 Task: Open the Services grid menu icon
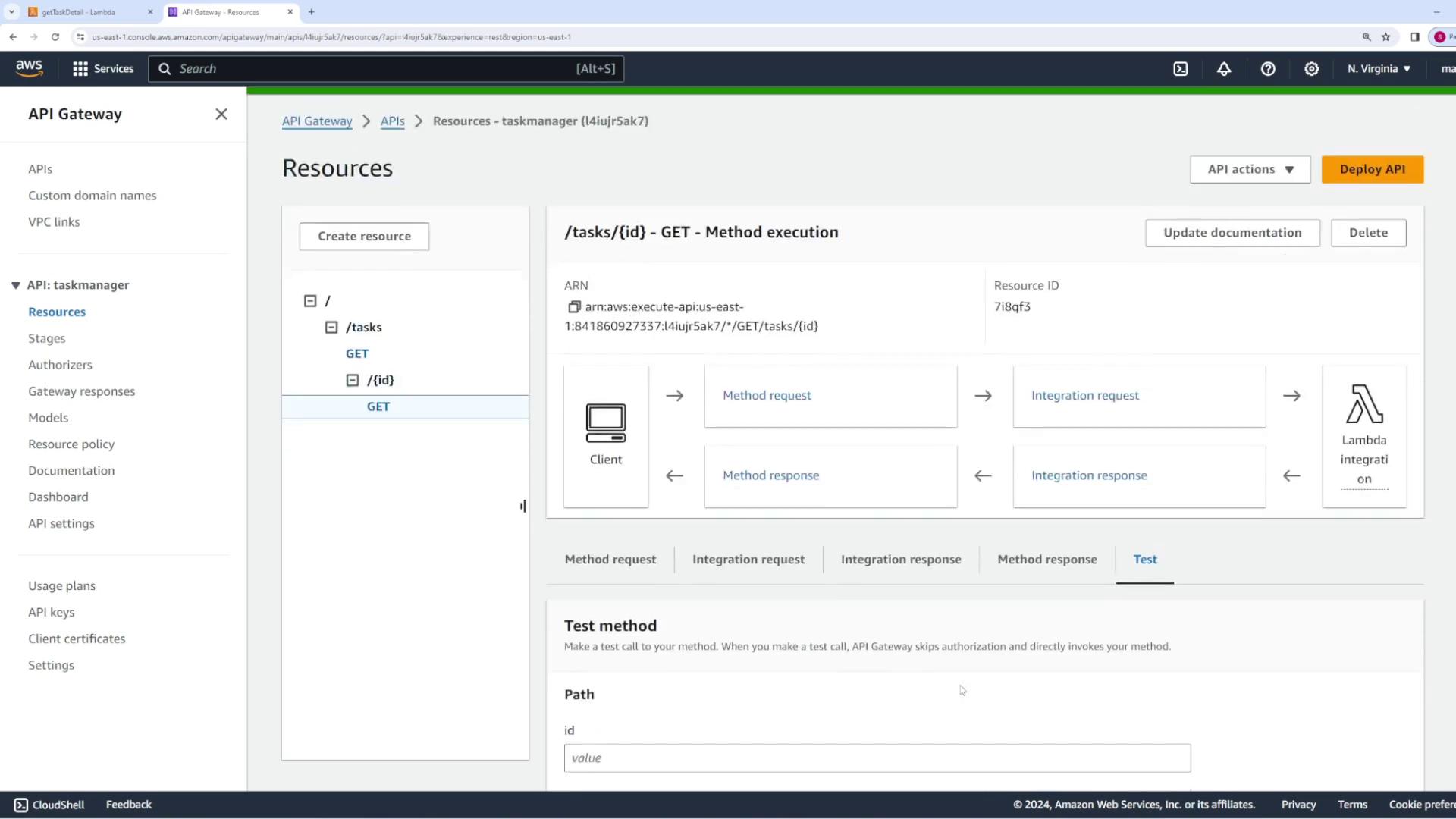[x=80, y=69]
